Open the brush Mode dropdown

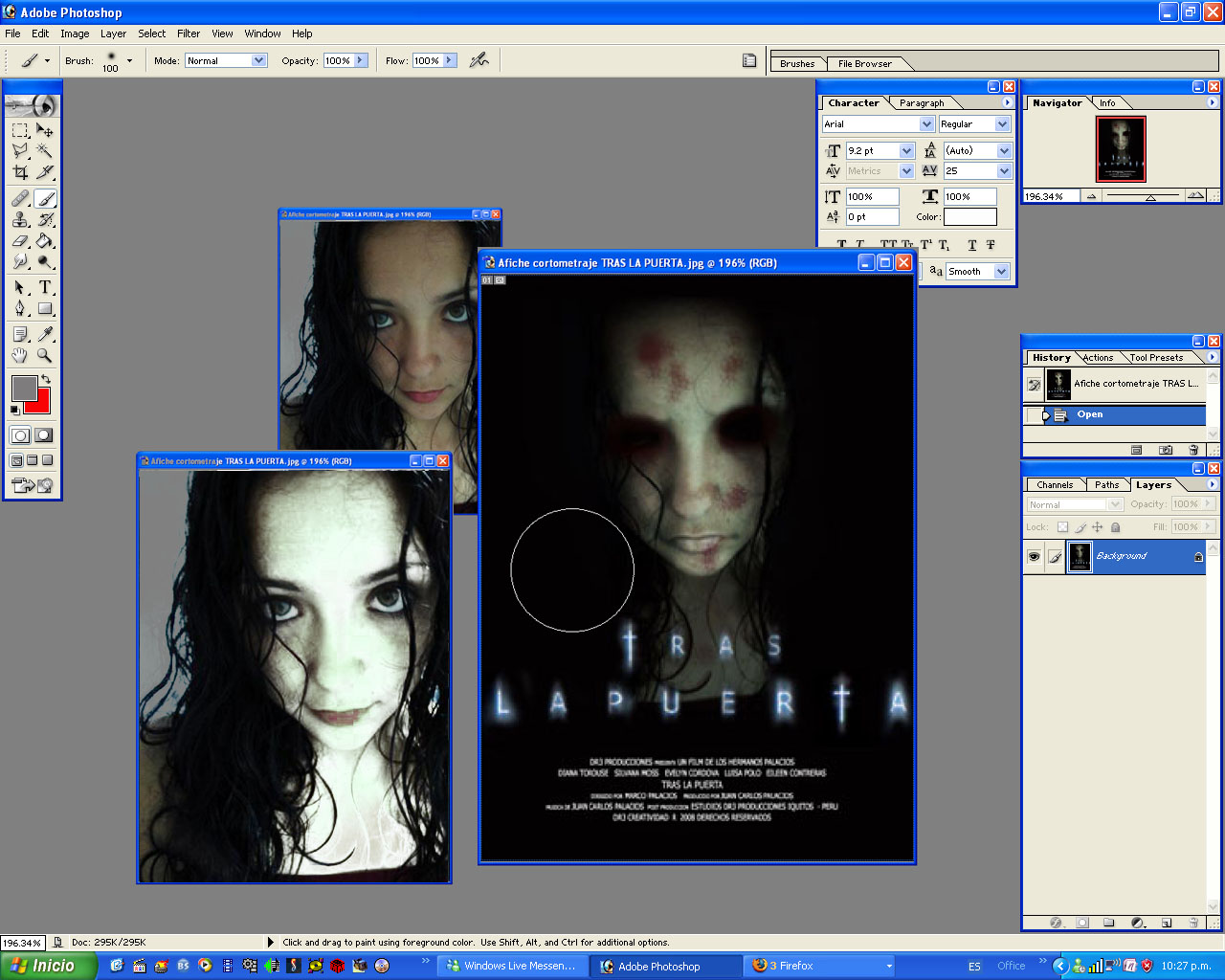(x=258, y=60)
